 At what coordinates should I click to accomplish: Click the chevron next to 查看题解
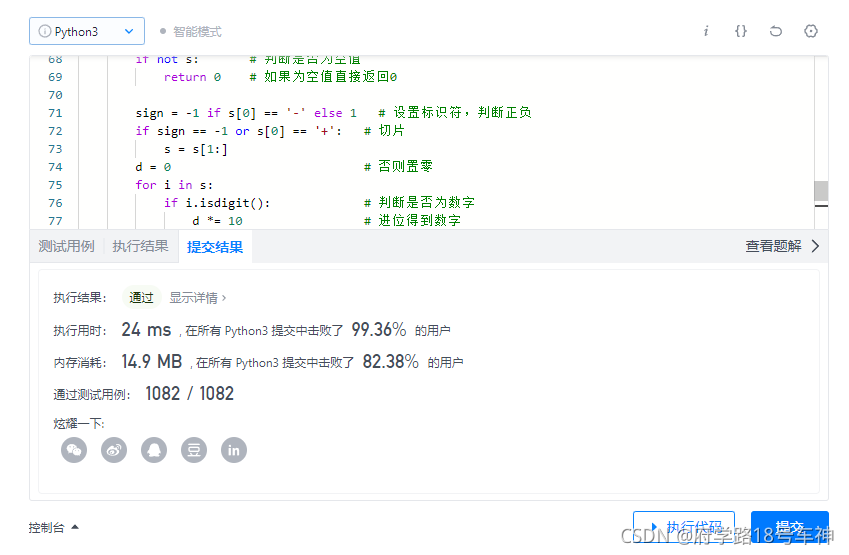(x=815, y=246)
